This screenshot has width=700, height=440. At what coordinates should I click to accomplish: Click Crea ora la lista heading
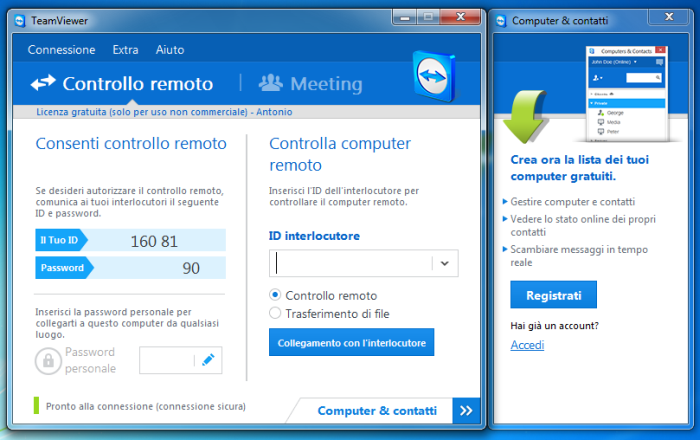tap(579, 168)
